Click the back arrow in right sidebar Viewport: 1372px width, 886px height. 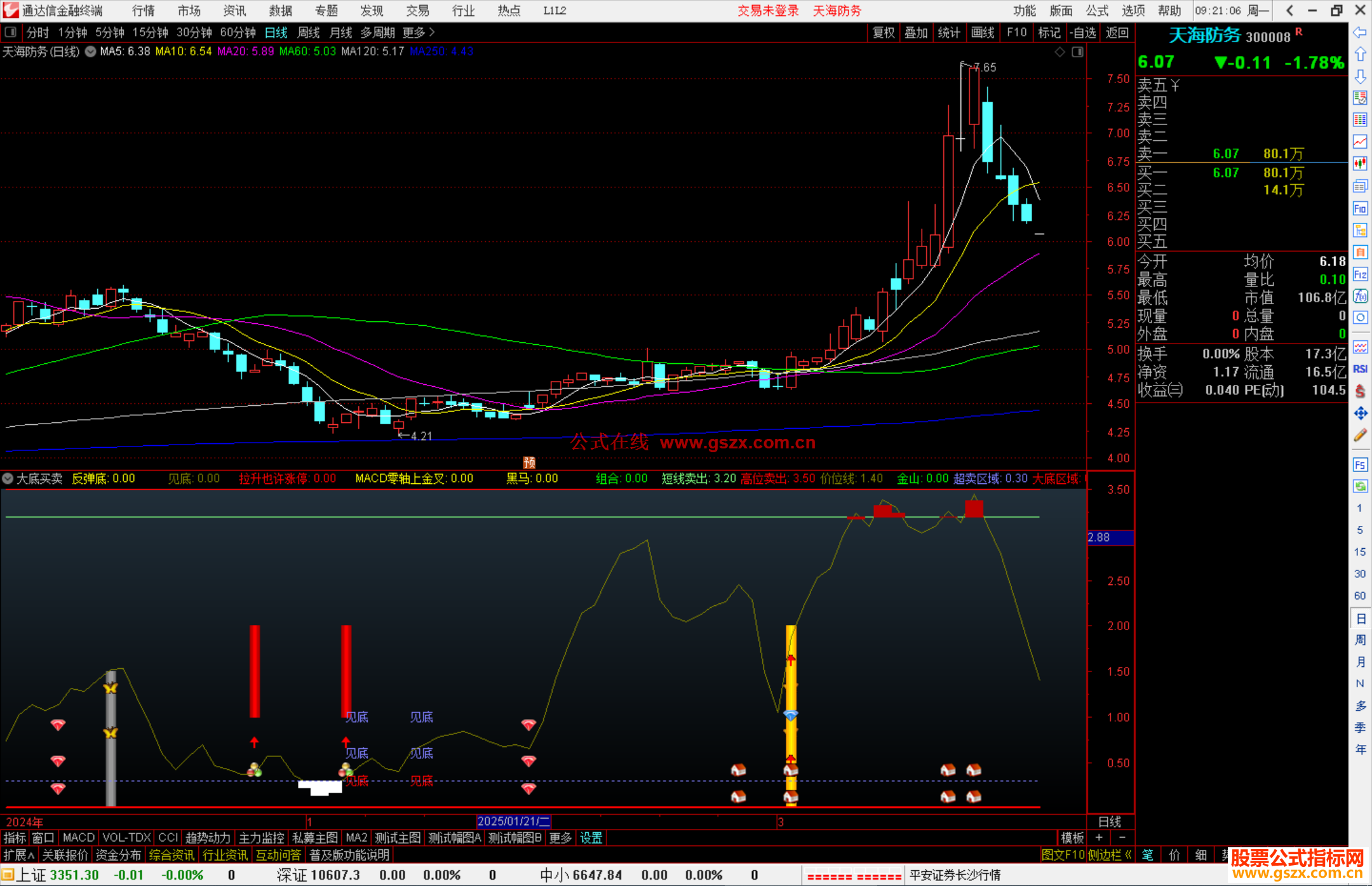pos(1360,32)
